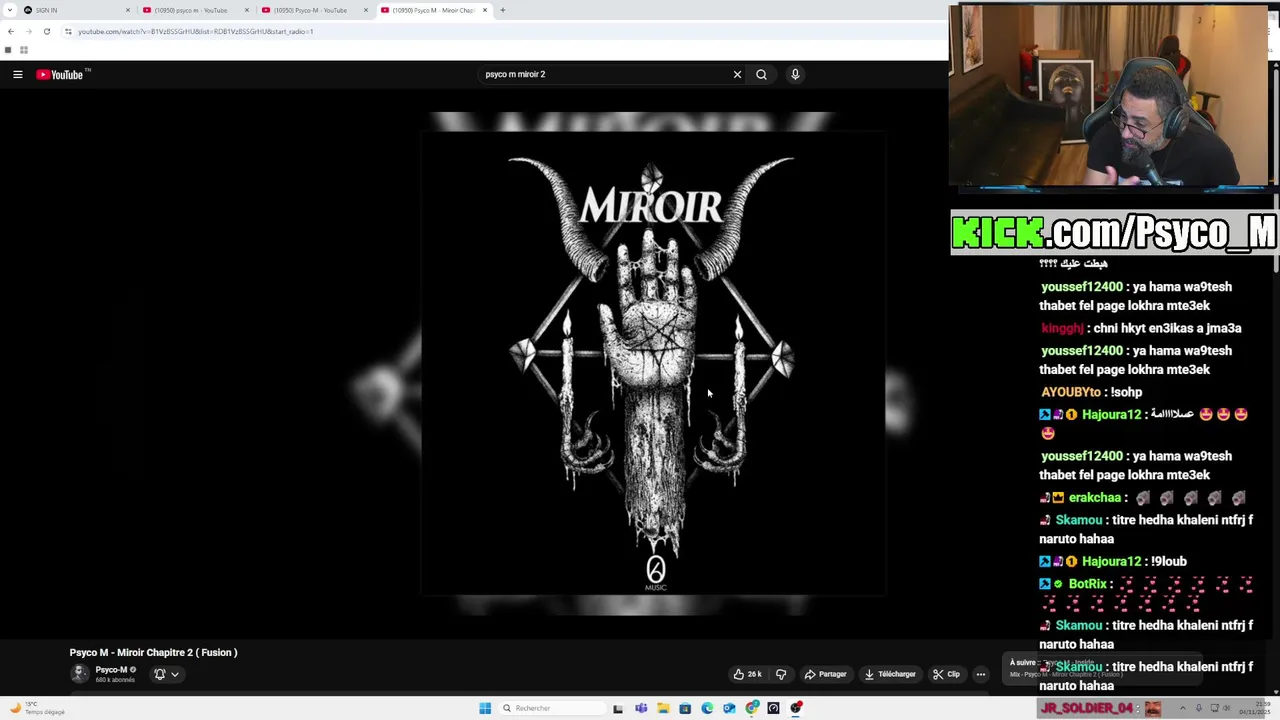1280x720 pixels.
Task: Close the Psyco-M - YouTube tab
Action: [365, 10]
